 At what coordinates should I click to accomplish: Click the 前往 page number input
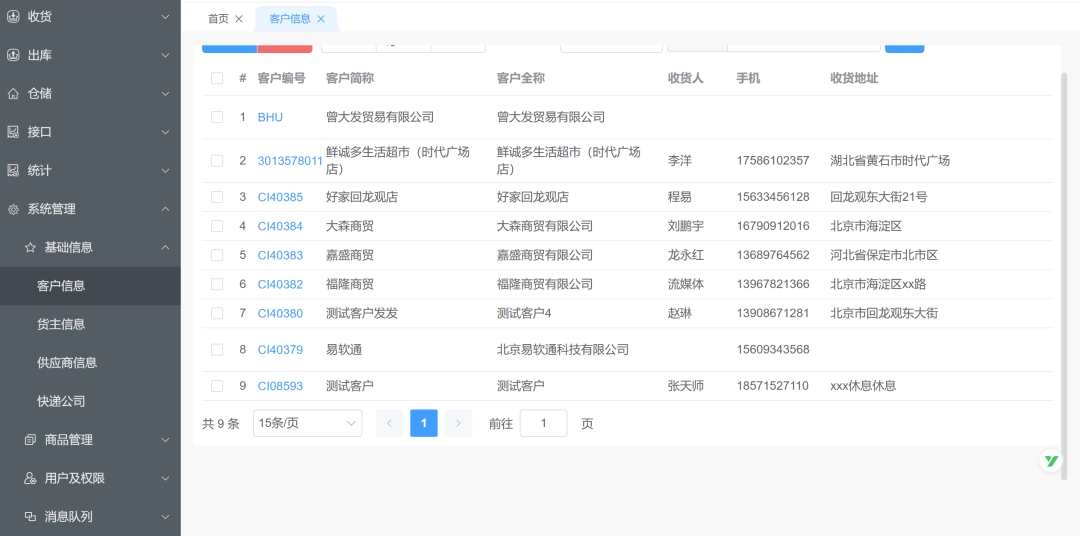[543, 423]
